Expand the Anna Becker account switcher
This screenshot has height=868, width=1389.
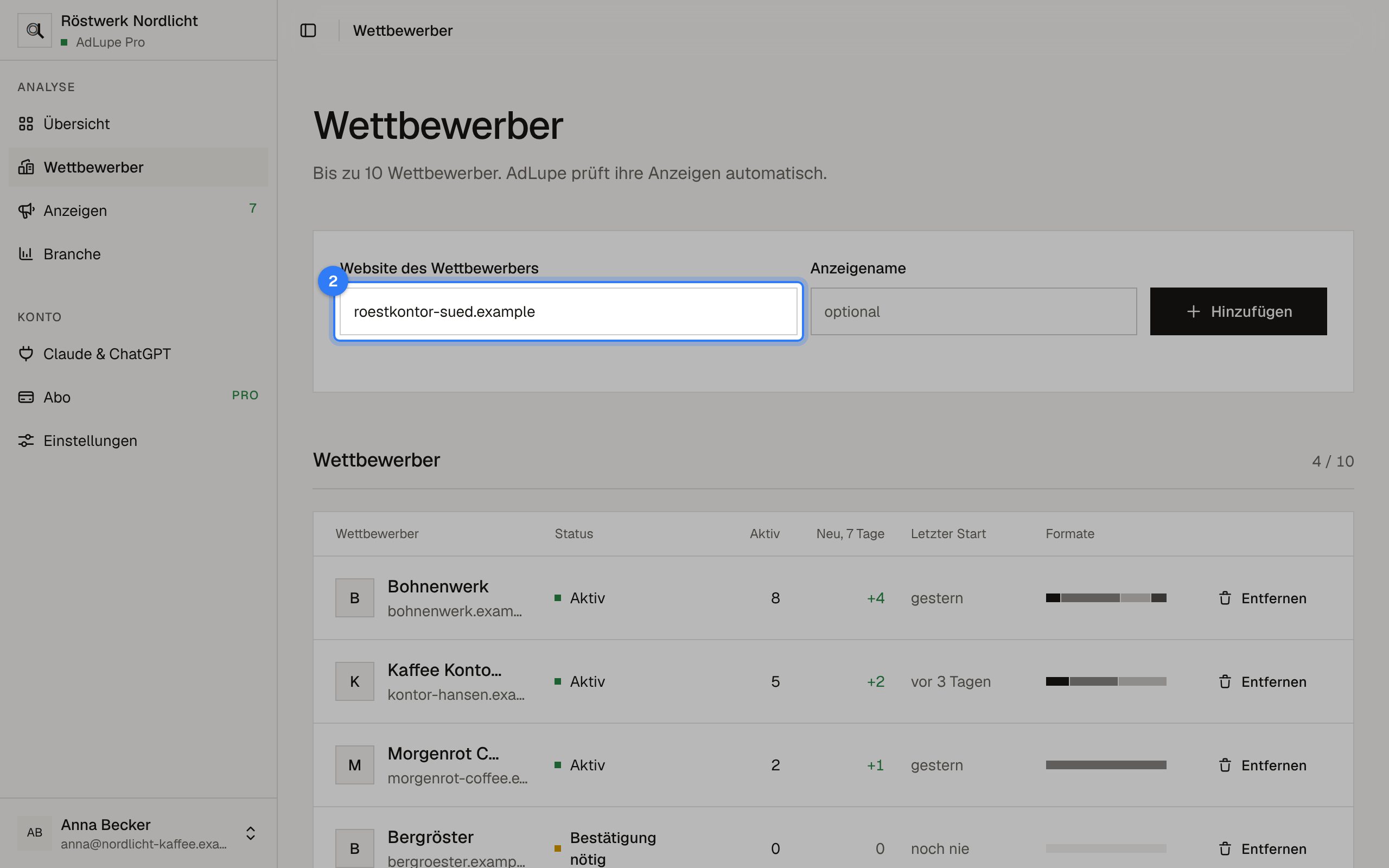tap(250, 833)
